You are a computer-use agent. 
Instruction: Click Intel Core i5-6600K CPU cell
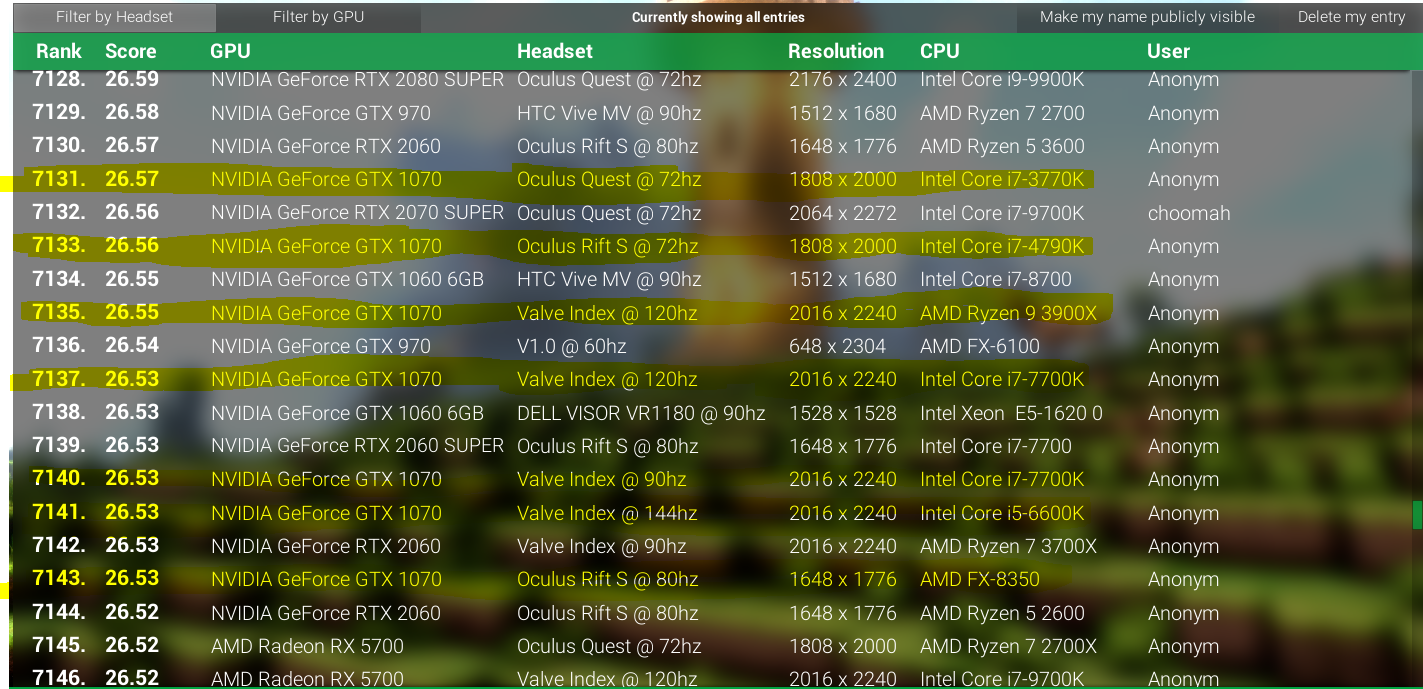[1002, 513]
